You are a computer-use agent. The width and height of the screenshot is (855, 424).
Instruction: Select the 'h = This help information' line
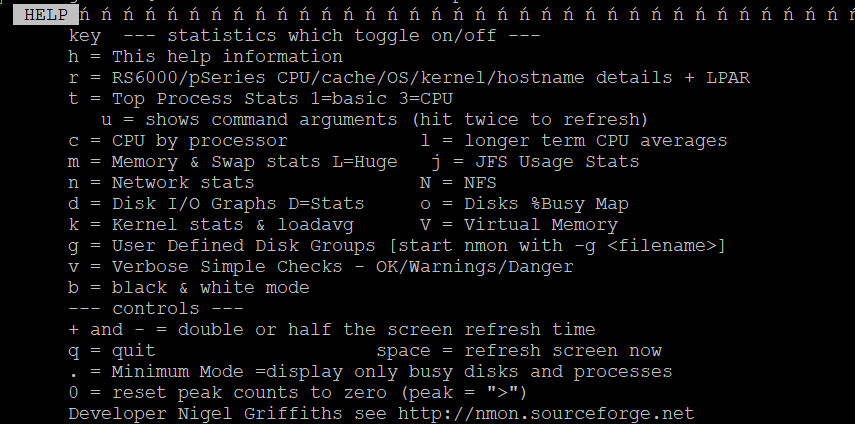click(x=206, y=57)
